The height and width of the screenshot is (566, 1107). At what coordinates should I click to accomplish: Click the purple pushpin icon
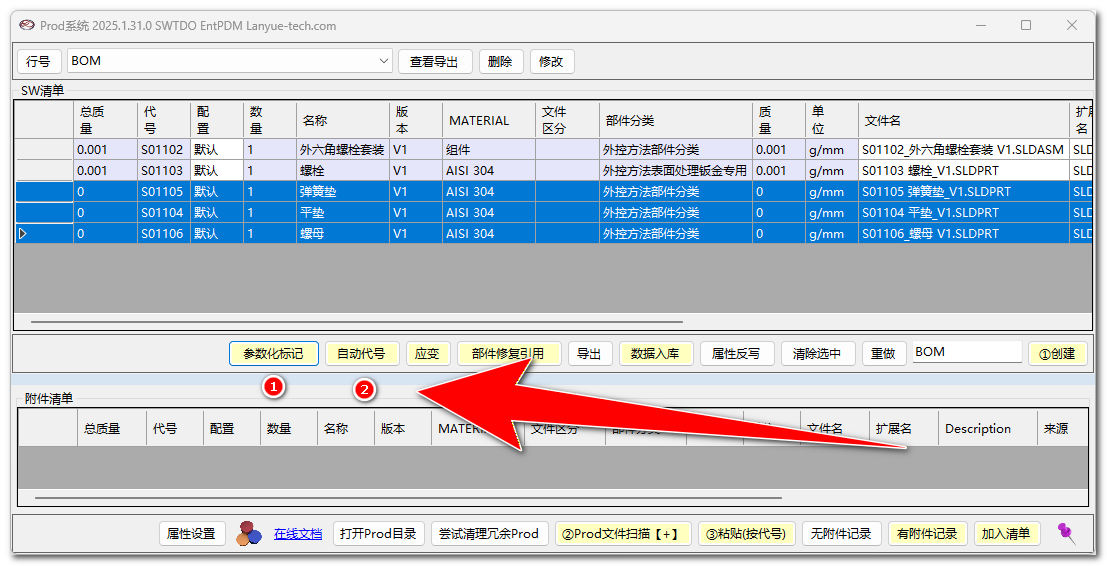click(1067, 534)
